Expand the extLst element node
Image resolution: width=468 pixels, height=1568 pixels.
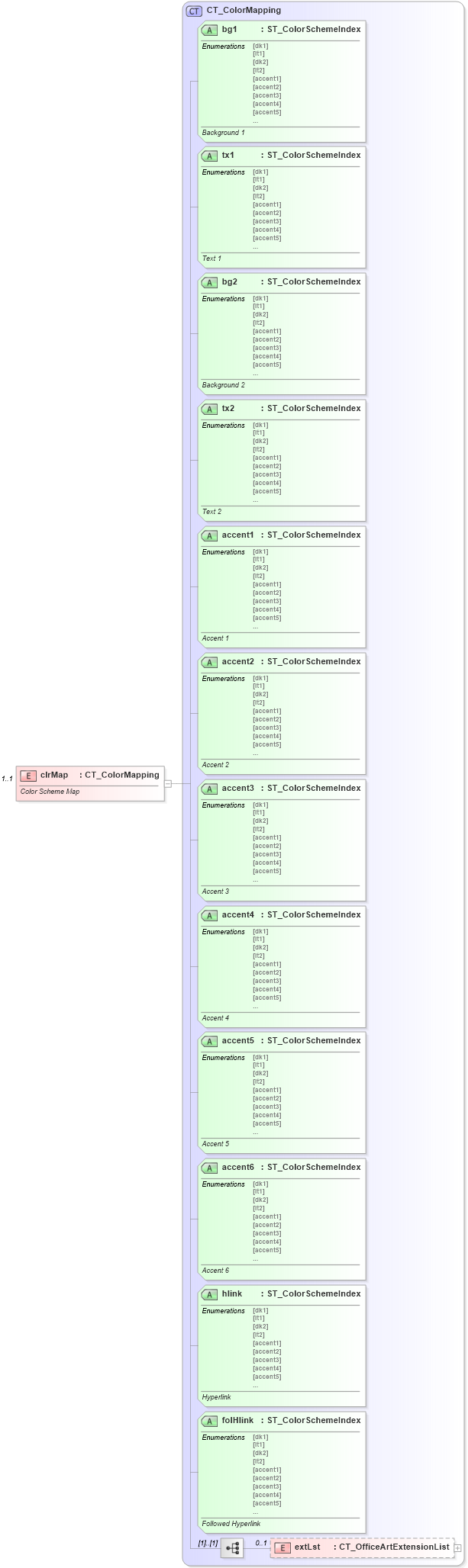pyautogui.click(x=458, y=1547)
